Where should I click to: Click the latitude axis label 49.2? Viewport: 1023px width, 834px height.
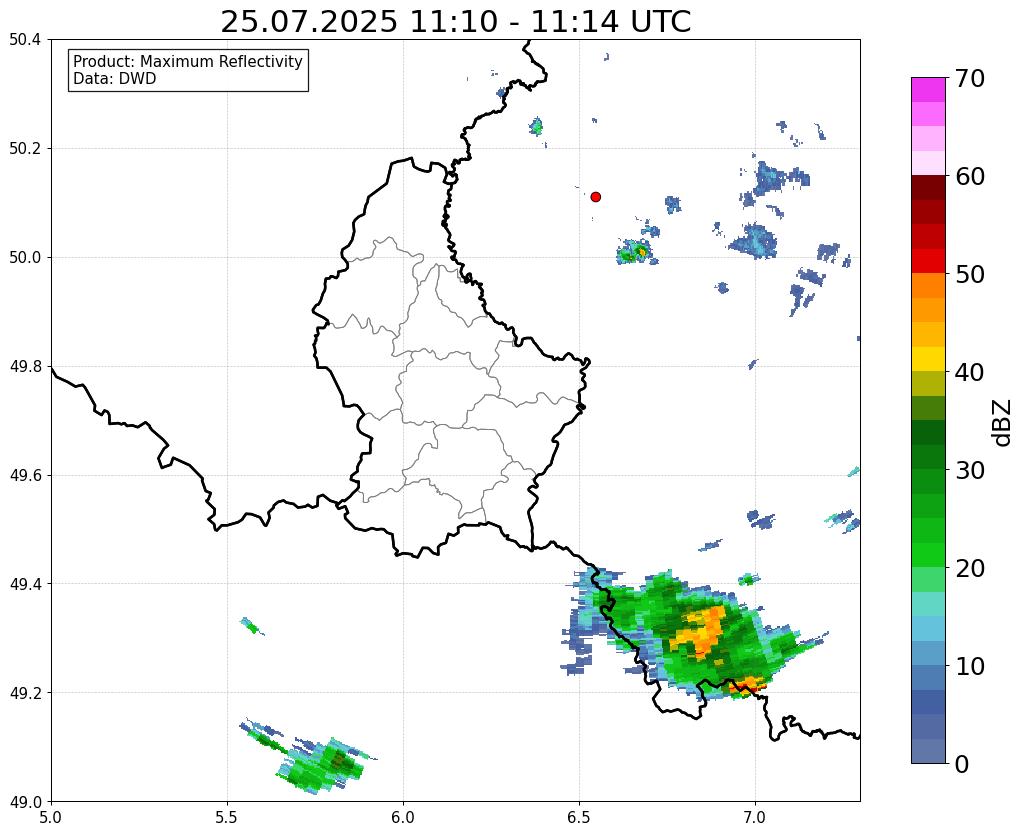(x=25, y=693)
